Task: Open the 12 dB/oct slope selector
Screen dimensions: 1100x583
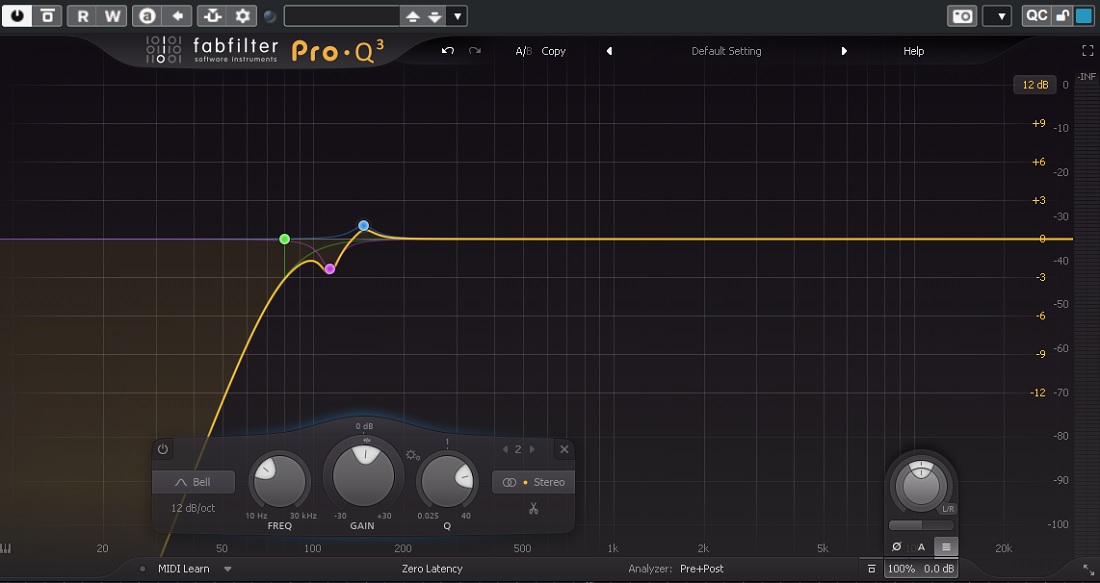Action: coord(193,508)
